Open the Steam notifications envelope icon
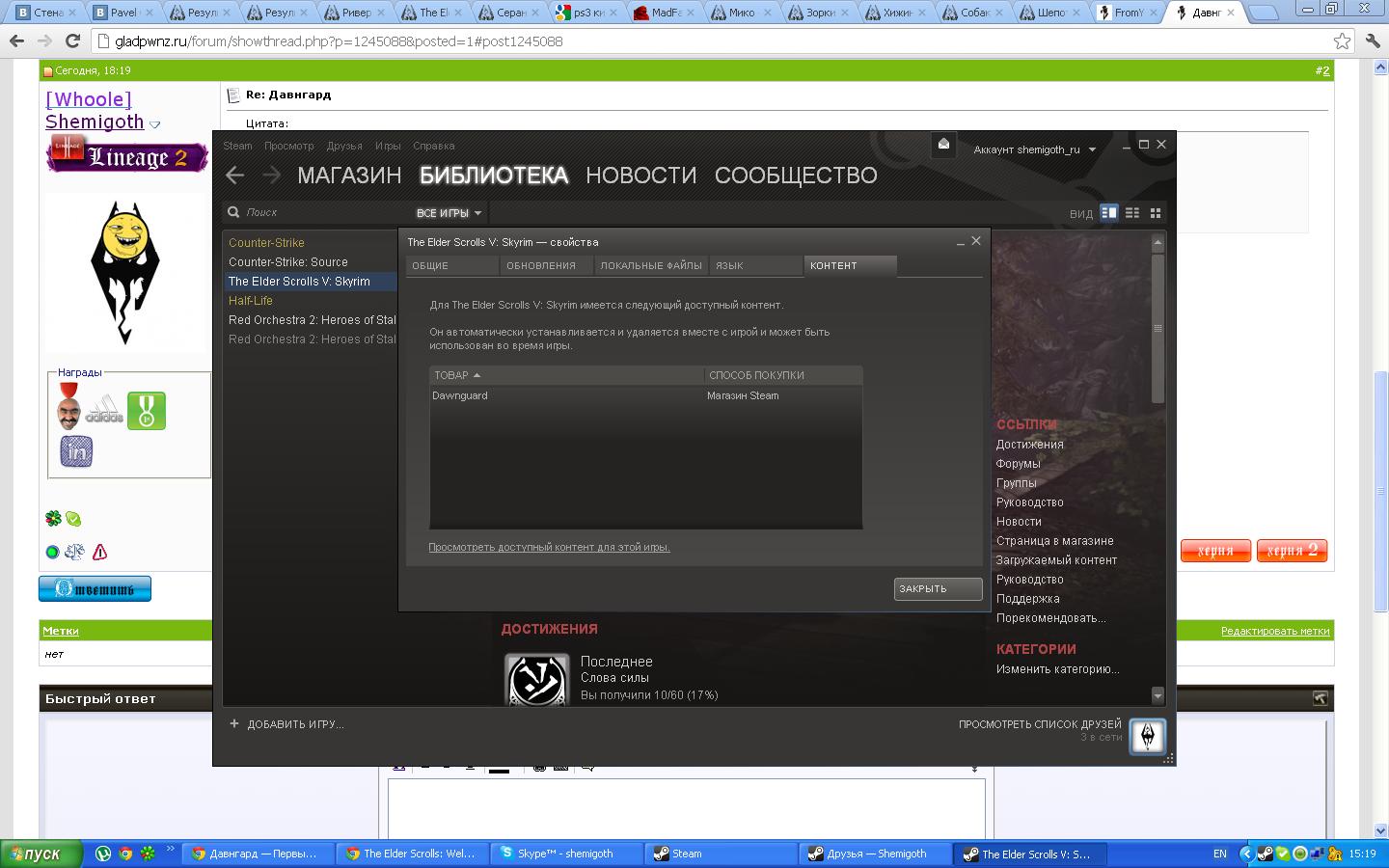 point(943,145)
